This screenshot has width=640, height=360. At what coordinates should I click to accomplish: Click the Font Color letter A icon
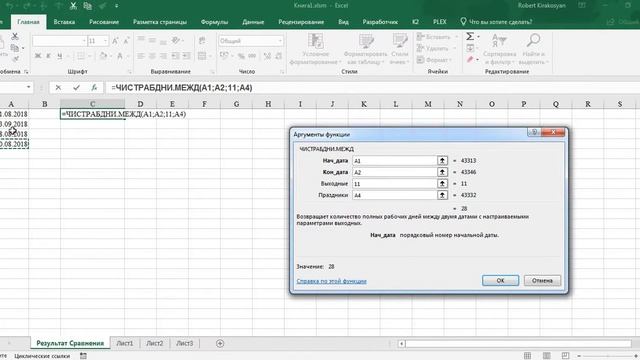point(120,56)
